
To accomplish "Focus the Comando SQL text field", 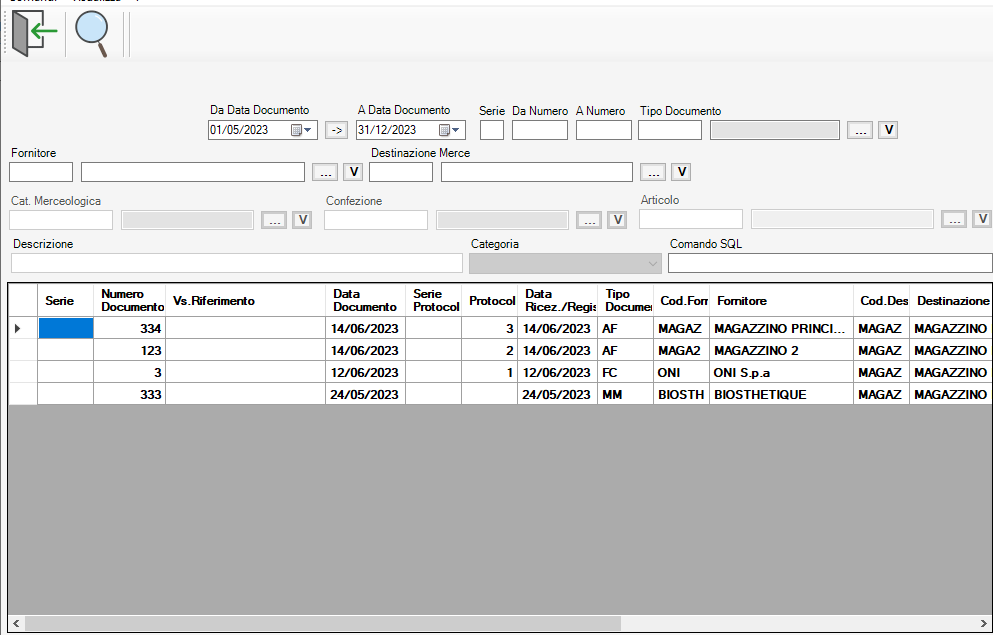I will tap(829, 264).
